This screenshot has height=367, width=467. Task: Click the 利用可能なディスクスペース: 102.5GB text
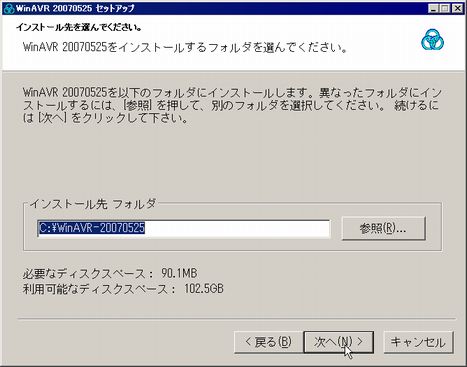(123, 289)
